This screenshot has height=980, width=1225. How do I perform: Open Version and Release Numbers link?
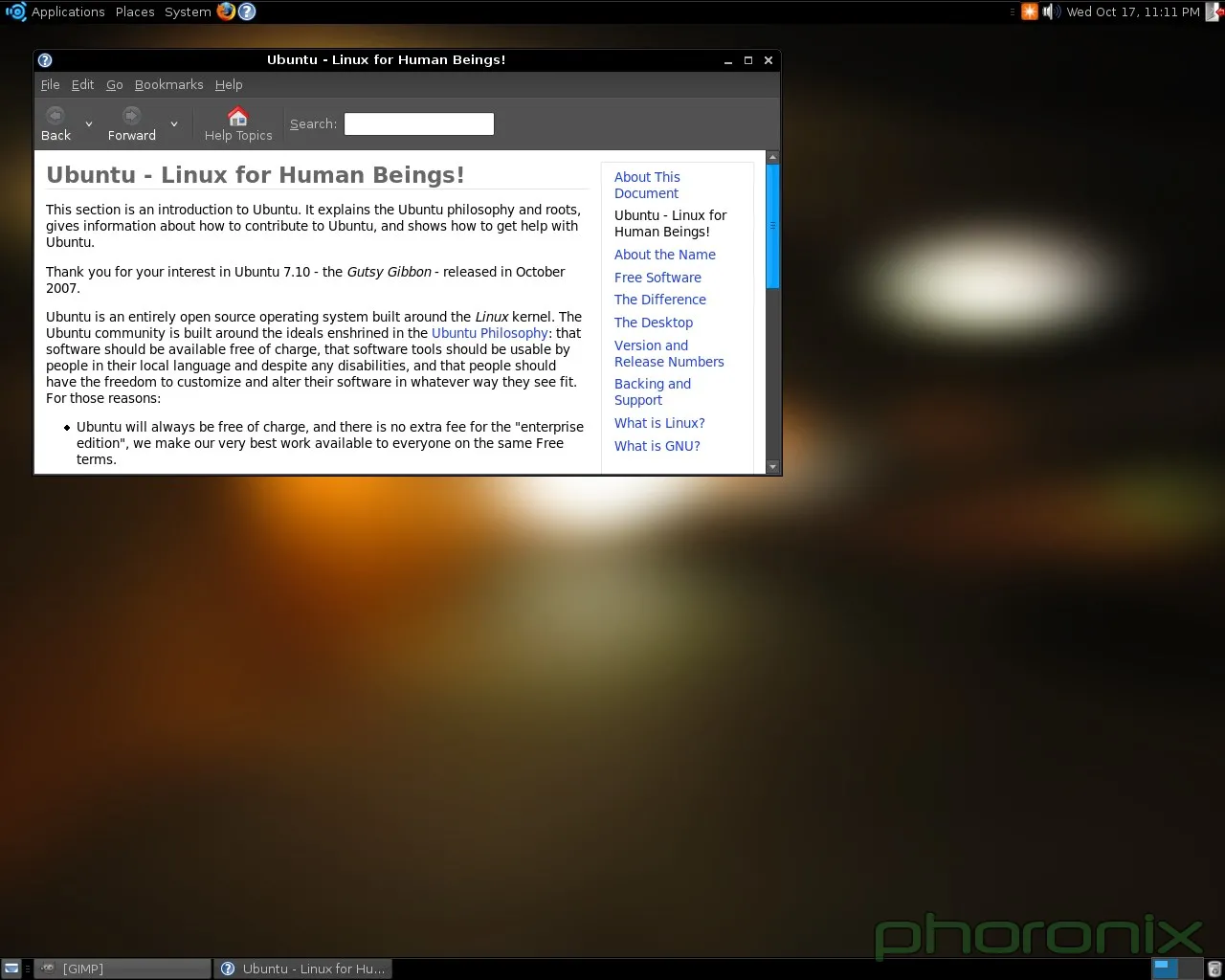tap(669, 353)
